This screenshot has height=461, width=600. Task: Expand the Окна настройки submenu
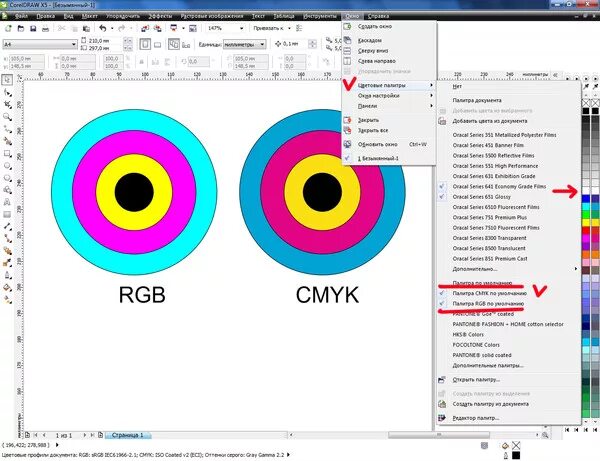click(x=389, y=95)
